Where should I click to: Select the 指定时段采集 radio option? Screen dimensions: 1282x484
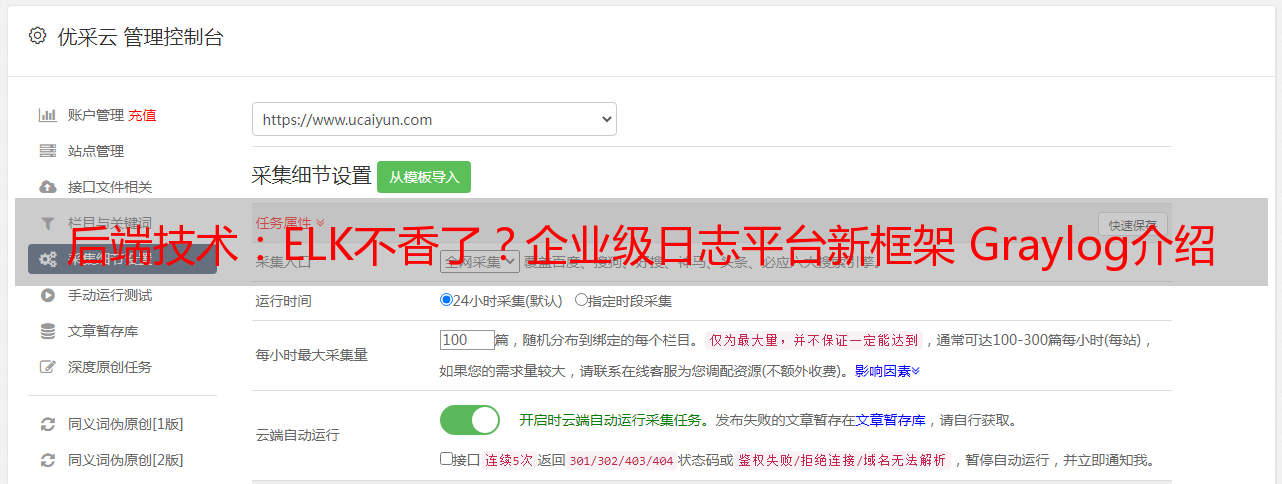point(581,300)
